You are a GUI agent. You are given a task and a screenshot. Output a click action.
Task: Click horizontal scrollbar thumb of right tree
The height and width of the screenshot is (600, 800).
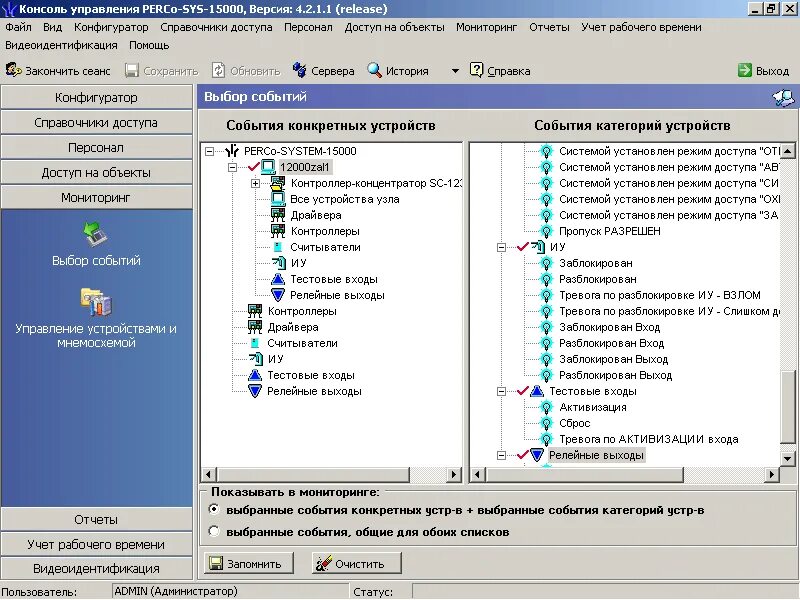[x=584, y=474]
